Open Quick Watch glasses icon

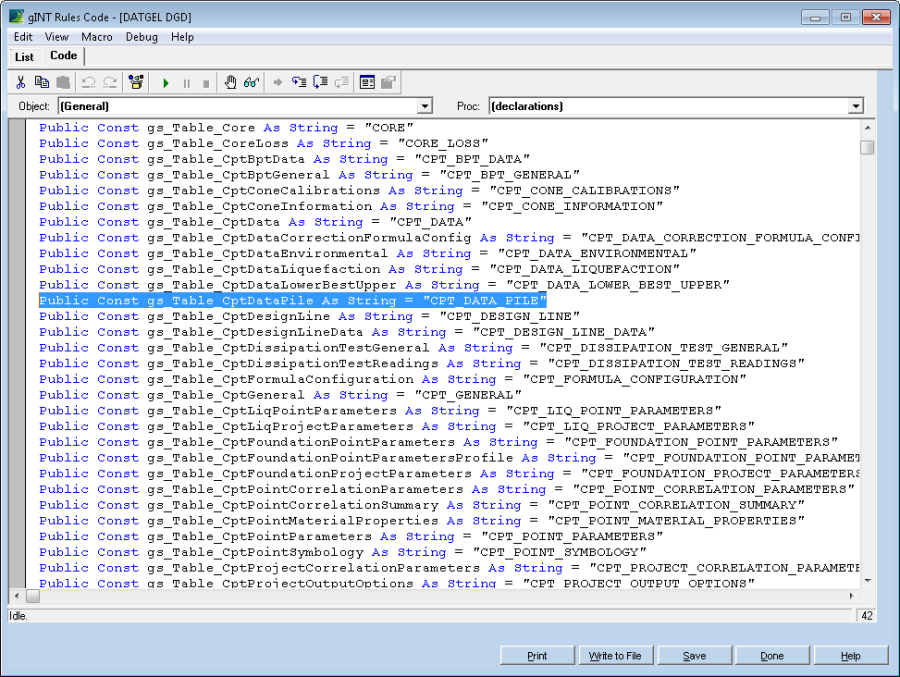pos(251,83)
